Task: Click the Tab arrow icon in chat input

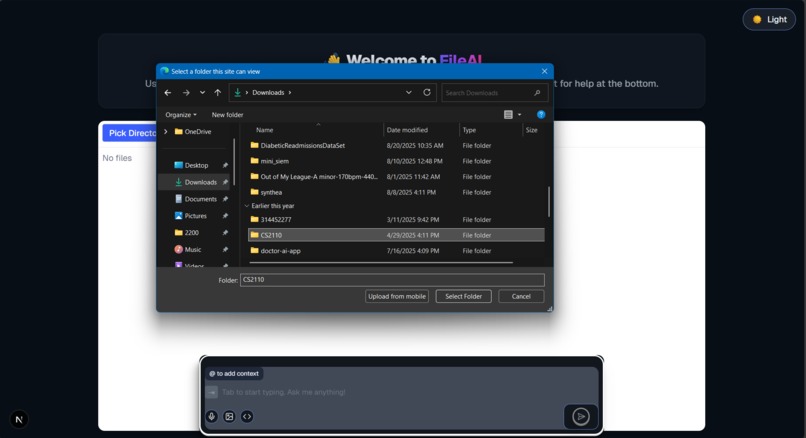Action: pyautogui.click(x=212, y=392)
